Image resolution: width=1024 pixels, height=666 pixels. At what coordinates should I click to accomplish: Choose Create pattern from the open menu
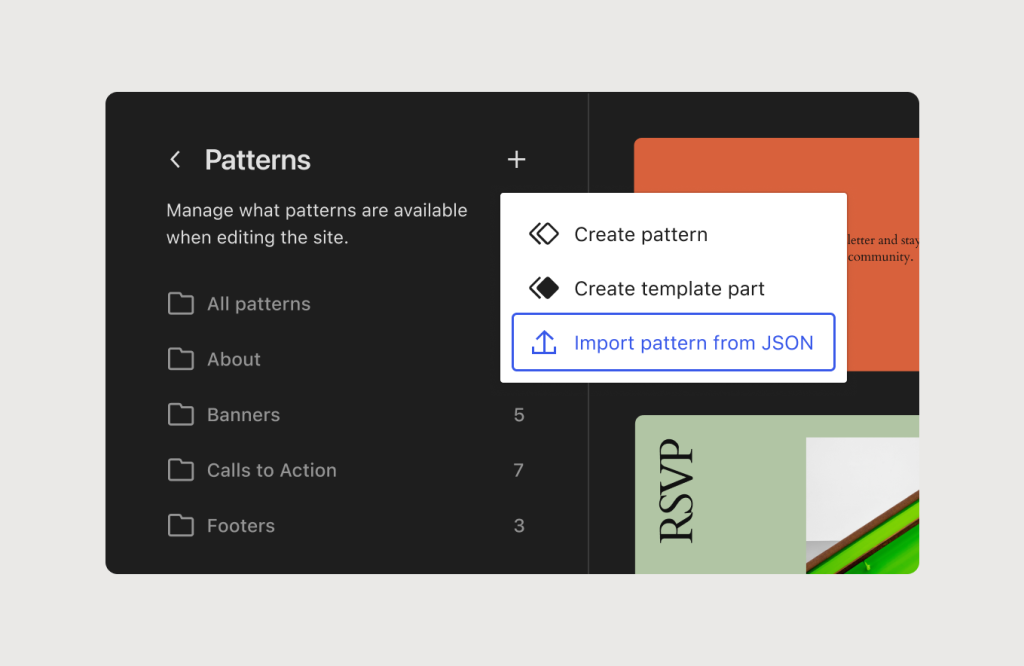coord(640,233)
